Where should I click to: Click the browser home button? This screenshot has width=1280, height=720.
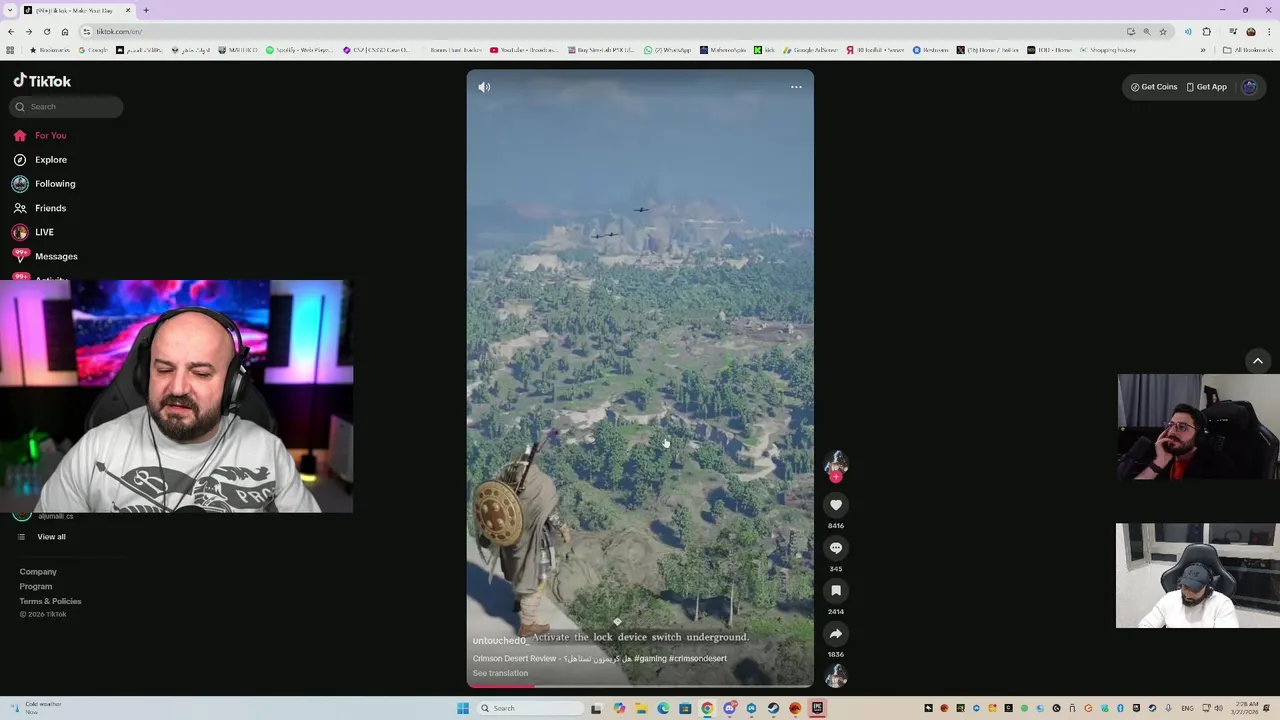click(x=65, y=32)
